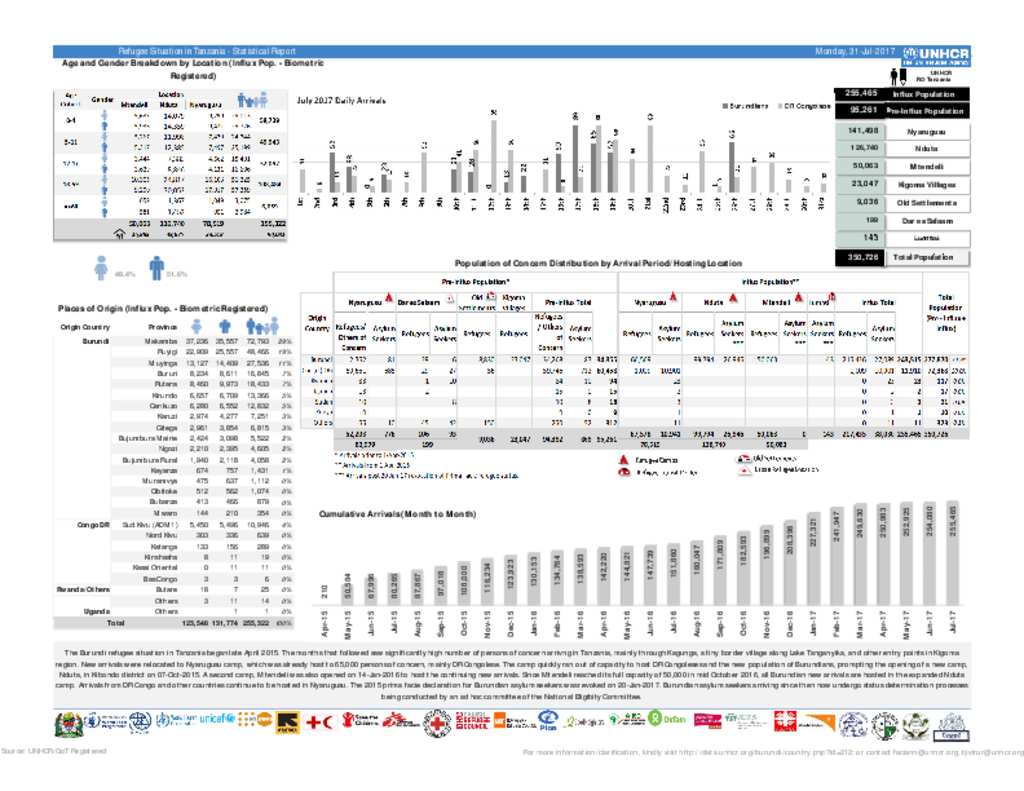
Task: Click the green Oxfam logo
Action: point(667,719)
